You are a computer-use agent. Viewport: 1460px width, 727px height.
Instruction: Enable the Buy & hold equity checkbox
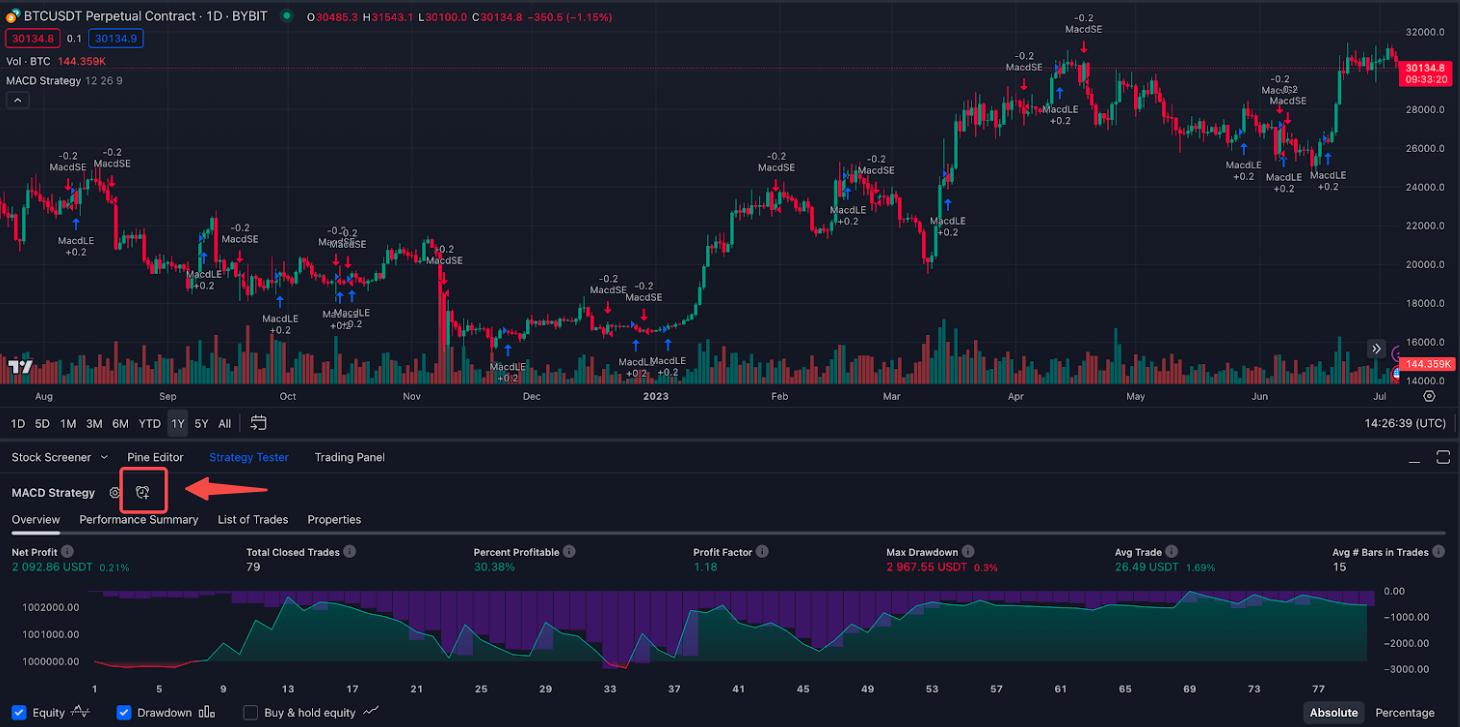pos(251,713)
